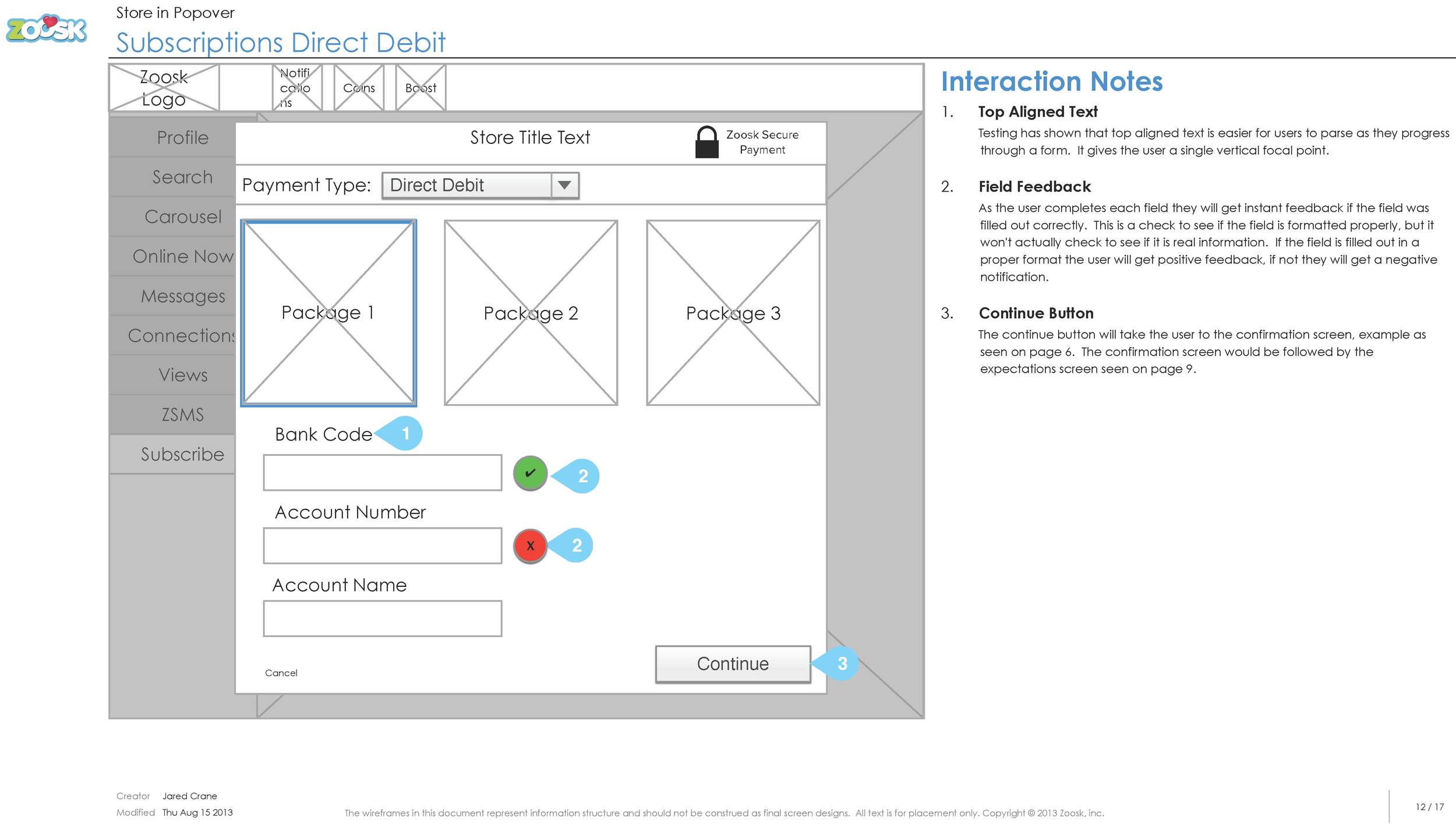
Task: Click the Coins icon placeholder
Action: (x=359, y=88)
